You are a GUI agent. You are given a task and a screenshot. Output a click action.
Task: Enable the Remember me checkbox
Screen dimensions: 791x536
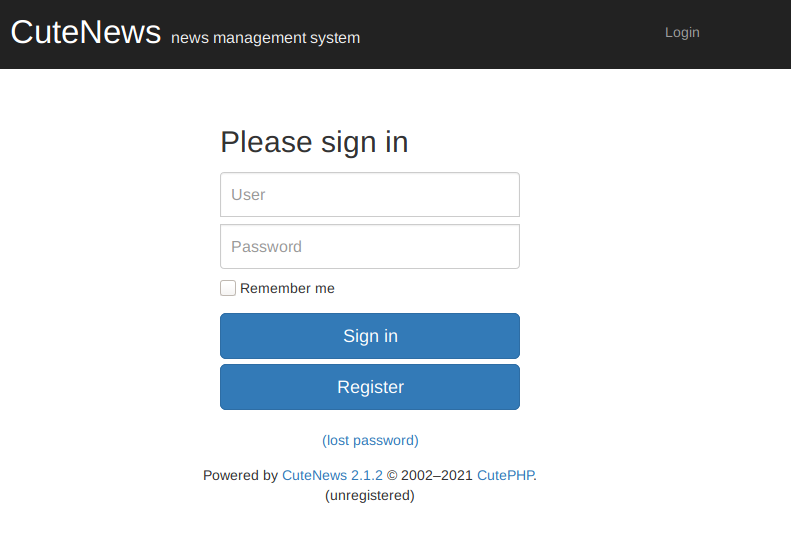point(228,288)
